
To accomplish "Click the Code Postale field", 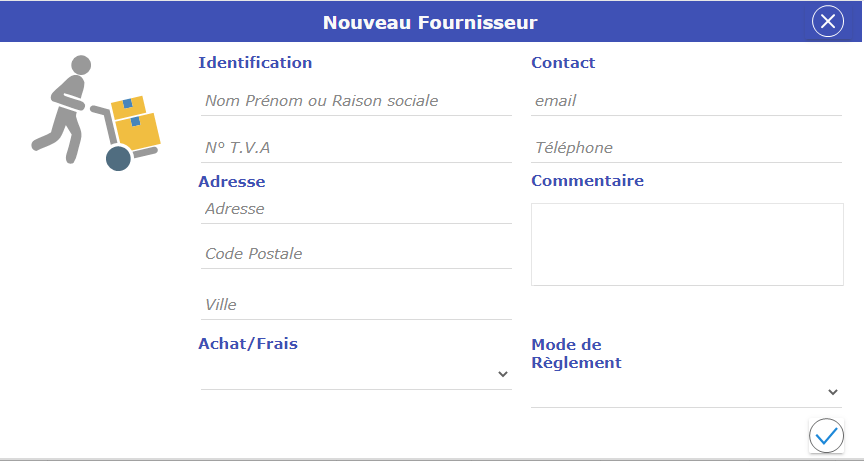I will (356, 254).
